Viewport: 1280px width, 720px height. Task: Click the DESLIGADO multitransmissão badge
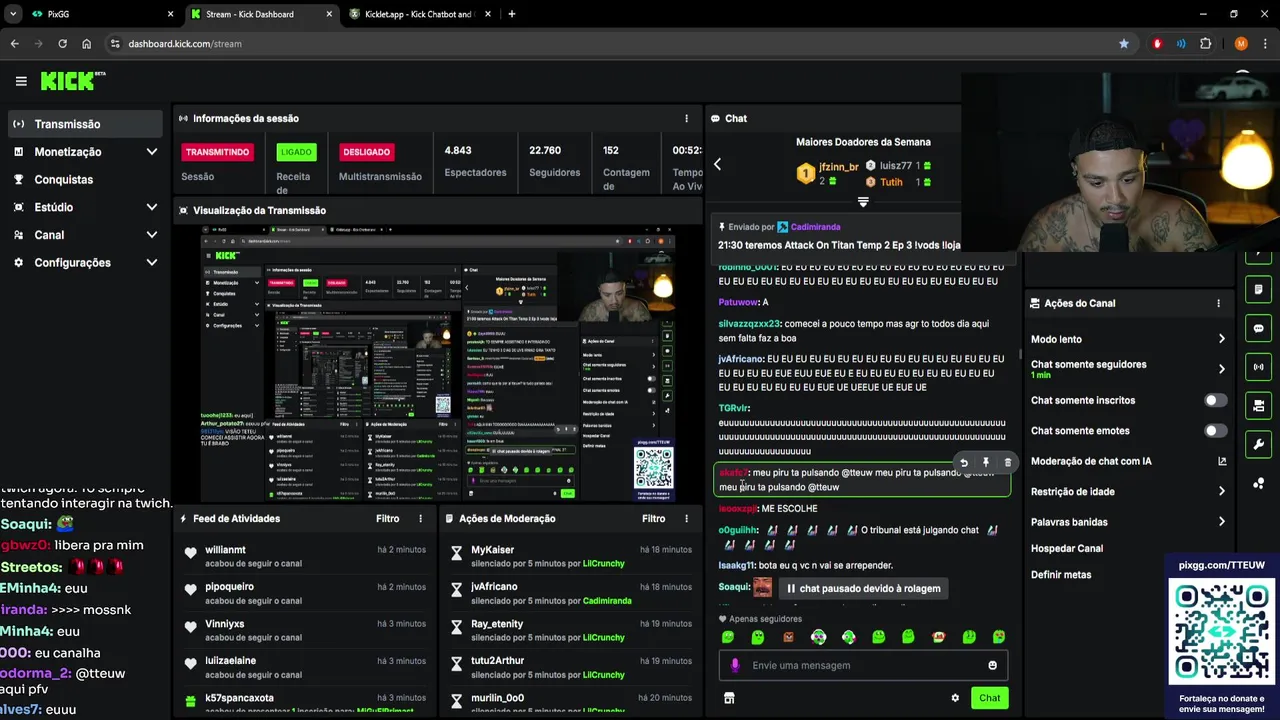(366, 152)
